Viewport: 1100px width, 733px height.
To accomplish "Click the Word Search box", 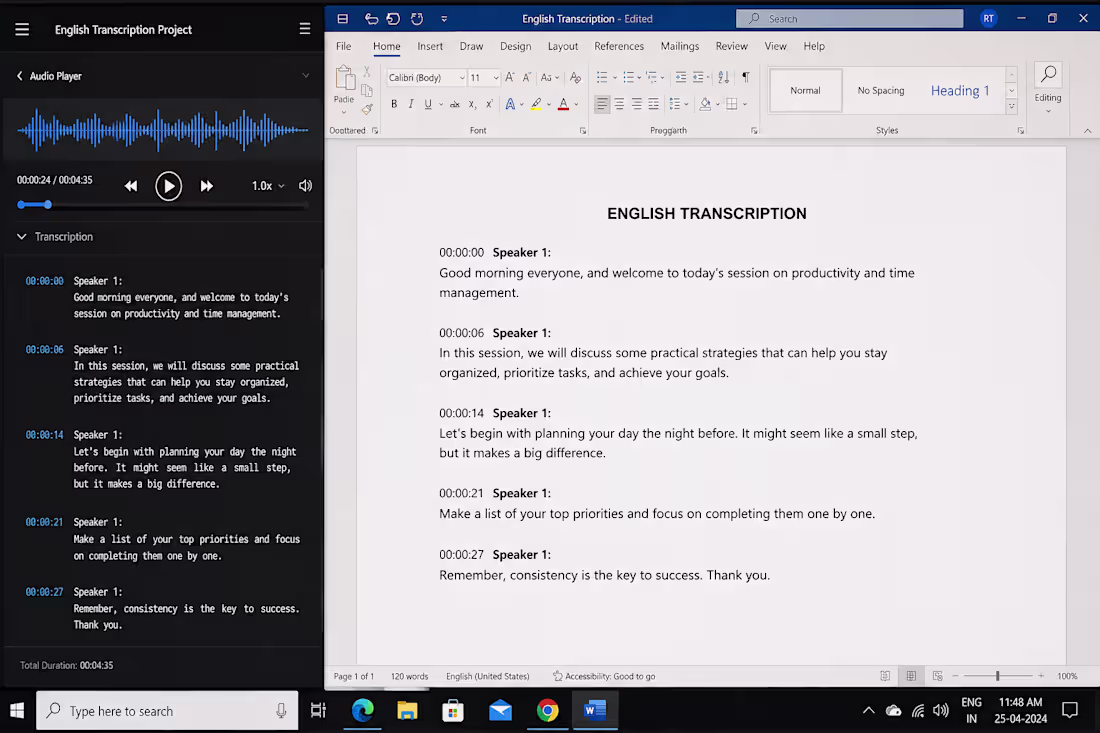I will pyautogui.click(x=849, y=19).
